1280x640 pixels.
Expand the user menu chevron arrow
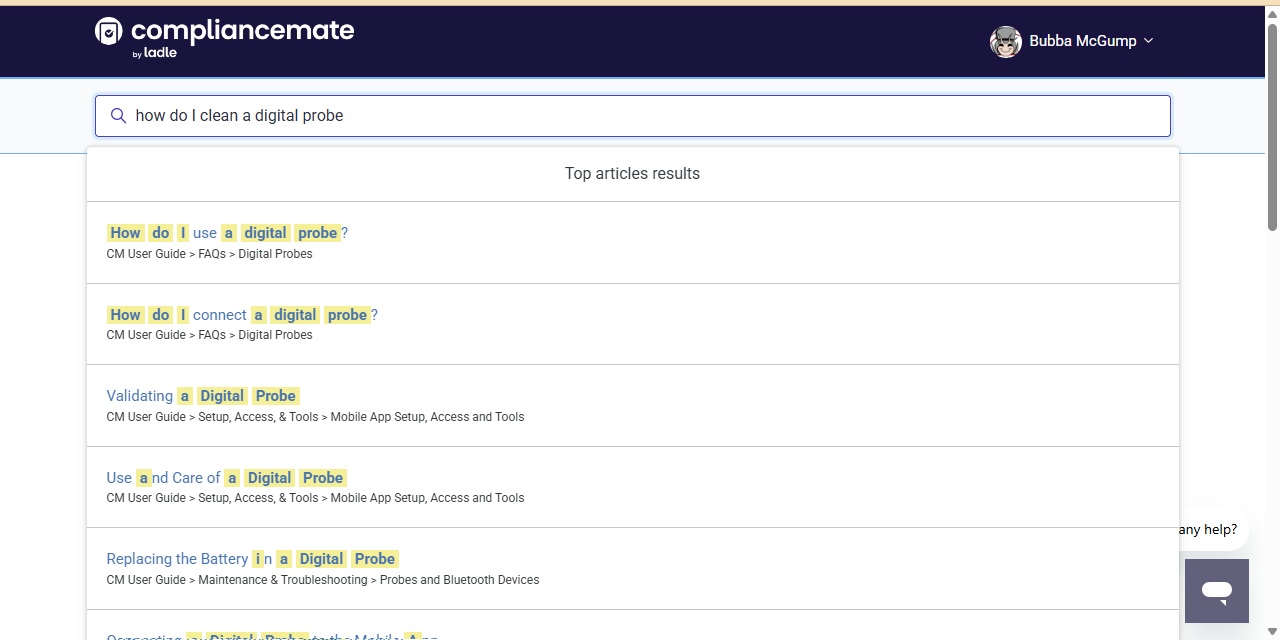tap(1148, 41)
